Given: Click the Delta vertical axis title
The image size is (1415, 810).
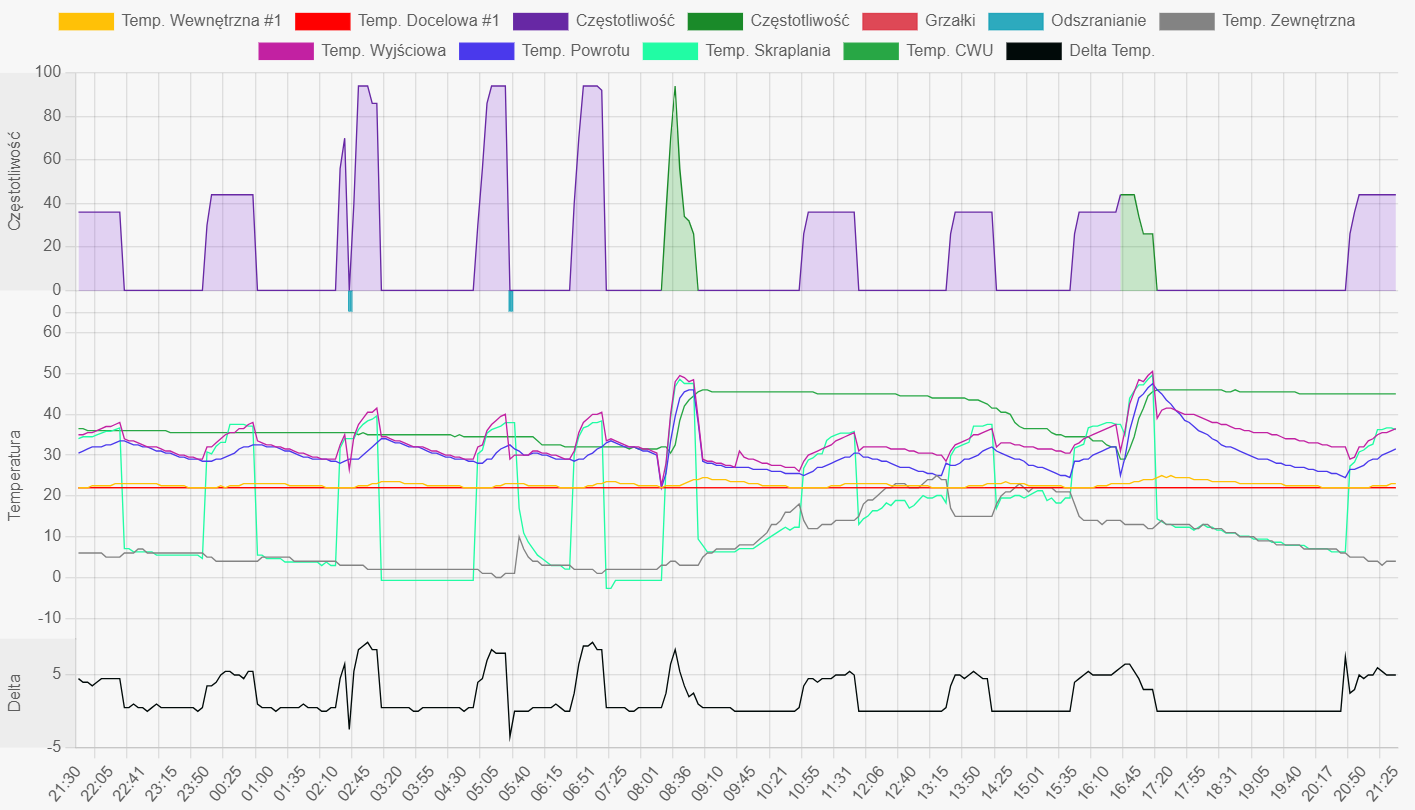Looking at the screenshot, I should click(15, 693).
